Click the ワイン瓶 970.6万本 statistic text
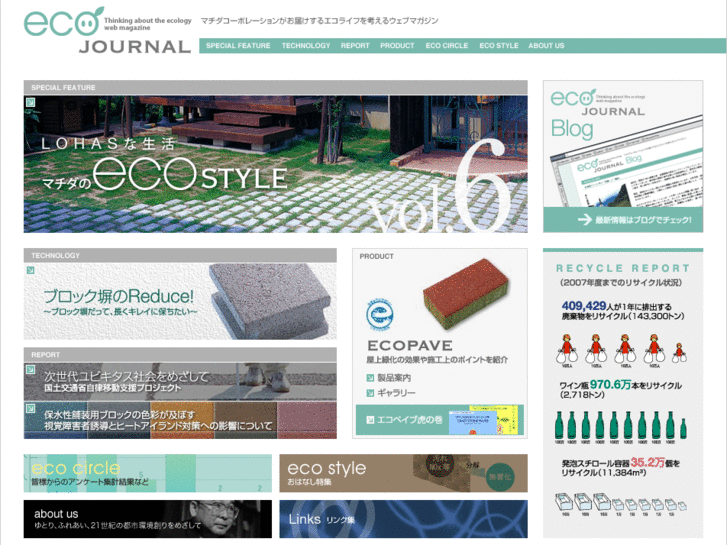Image resolution: width=727 pixels, height=545 pixels. [x=620, y=390]
